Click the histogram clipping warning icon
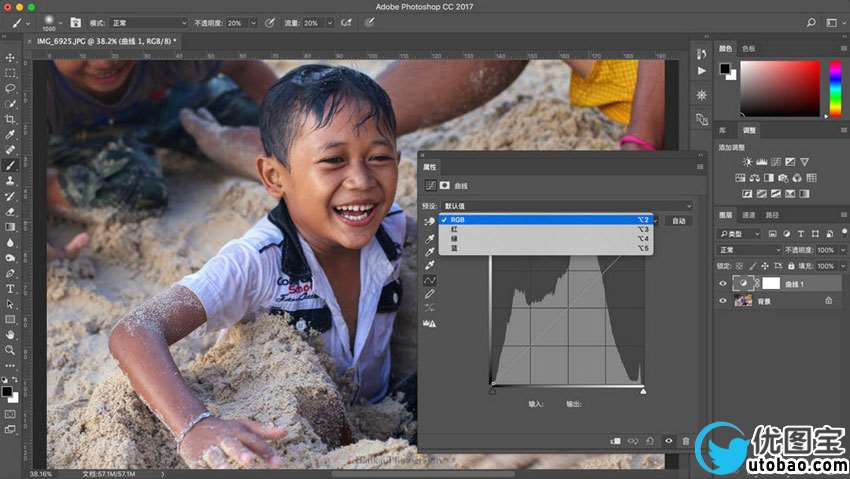The width and height of the screenshot is (850, 479). (x=429, y=323)
